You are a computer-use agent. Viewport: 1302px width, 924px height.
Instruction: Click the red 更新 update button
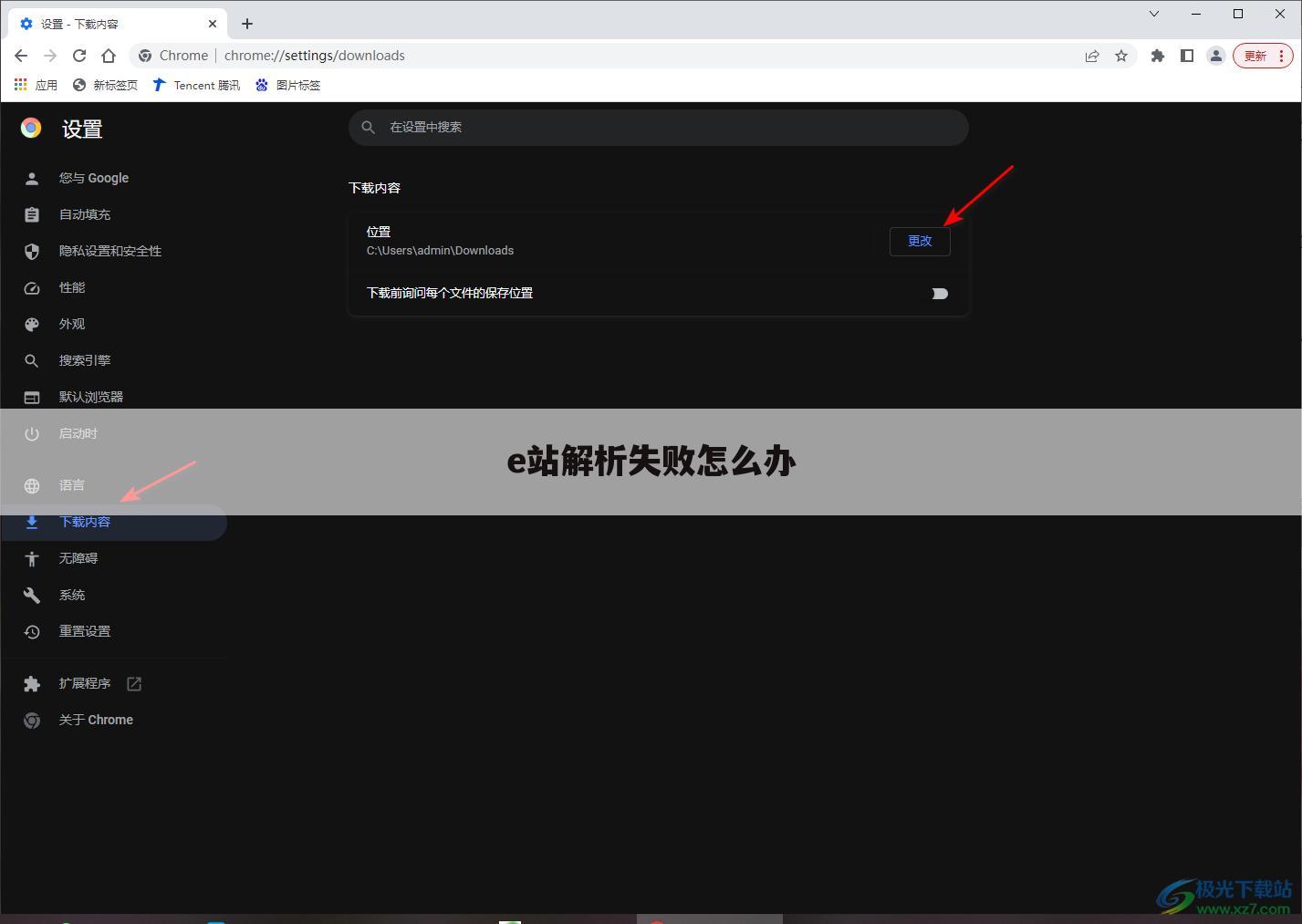(x=1263, y=56)
